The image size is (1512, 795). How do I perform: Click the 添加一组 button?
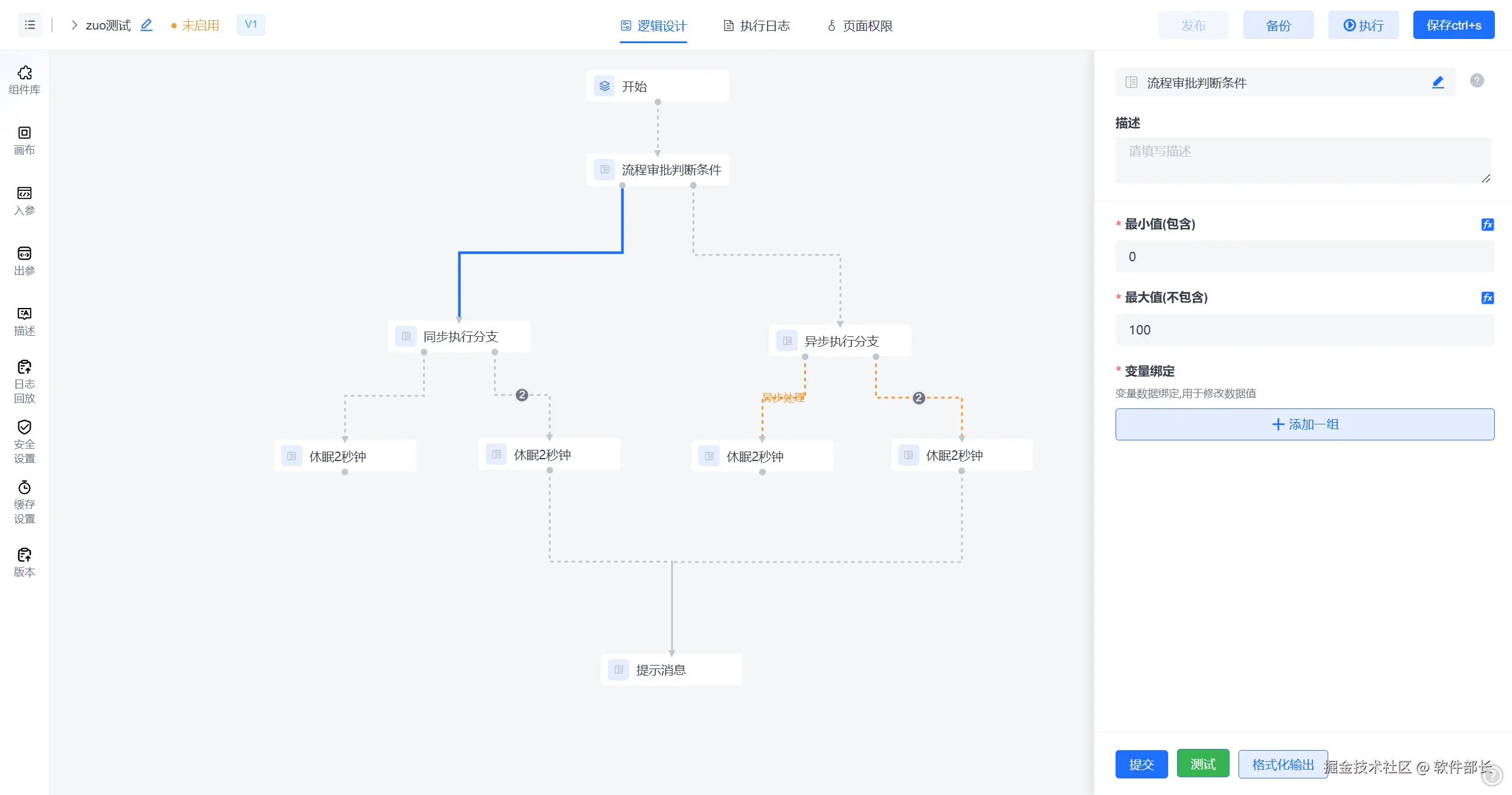click(x=1304, y=424)
